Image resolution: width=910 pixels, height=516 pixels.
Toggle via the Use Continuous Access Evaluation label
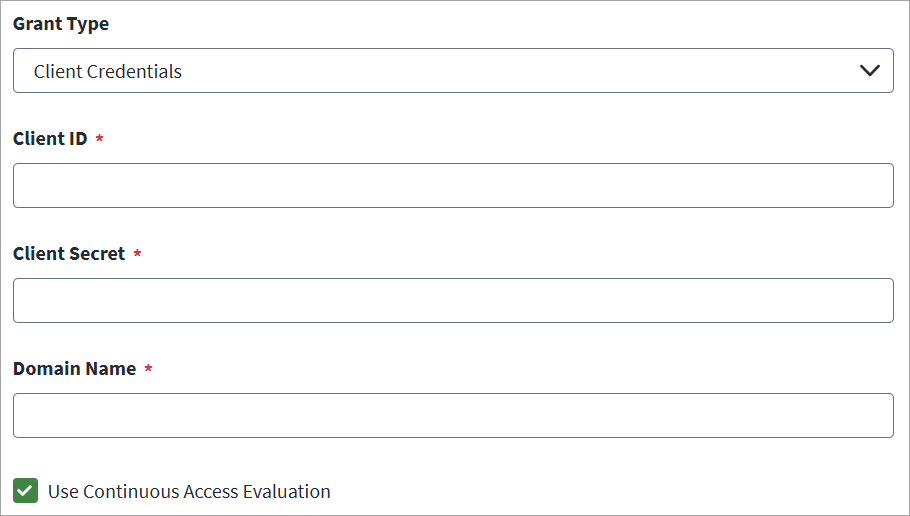pyautogui.click(x=189, y=492)
